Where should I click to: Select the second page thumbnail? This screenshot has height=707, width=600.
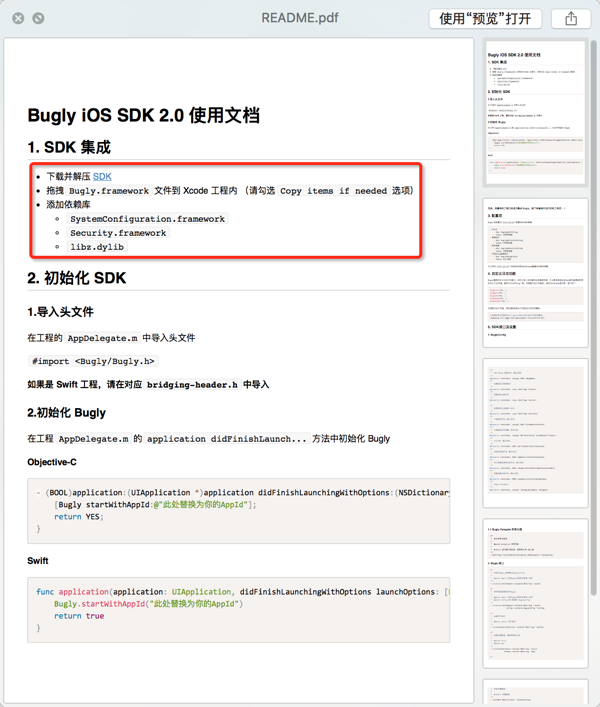pyautogui.click(x=536, y=273)
